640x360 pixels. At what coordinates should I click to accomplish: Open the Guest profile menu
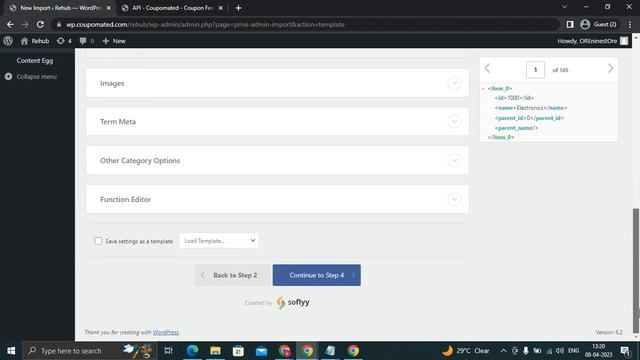[598, 24]
